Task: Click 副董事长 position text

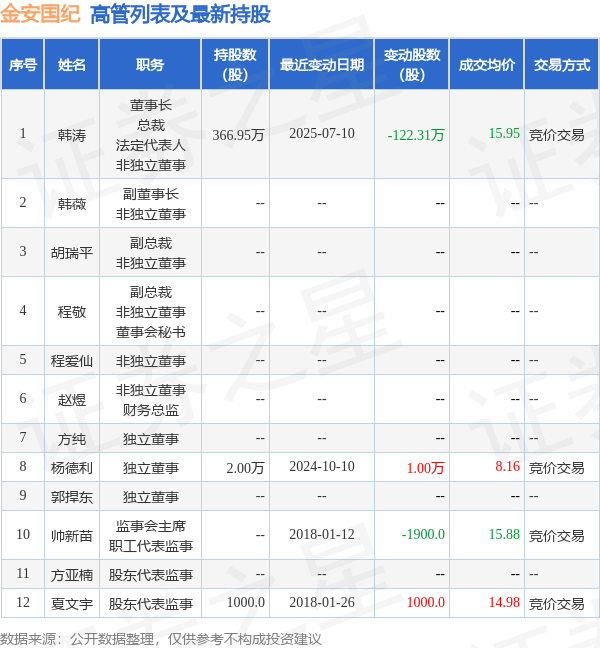Action: (x=150, y=194)
